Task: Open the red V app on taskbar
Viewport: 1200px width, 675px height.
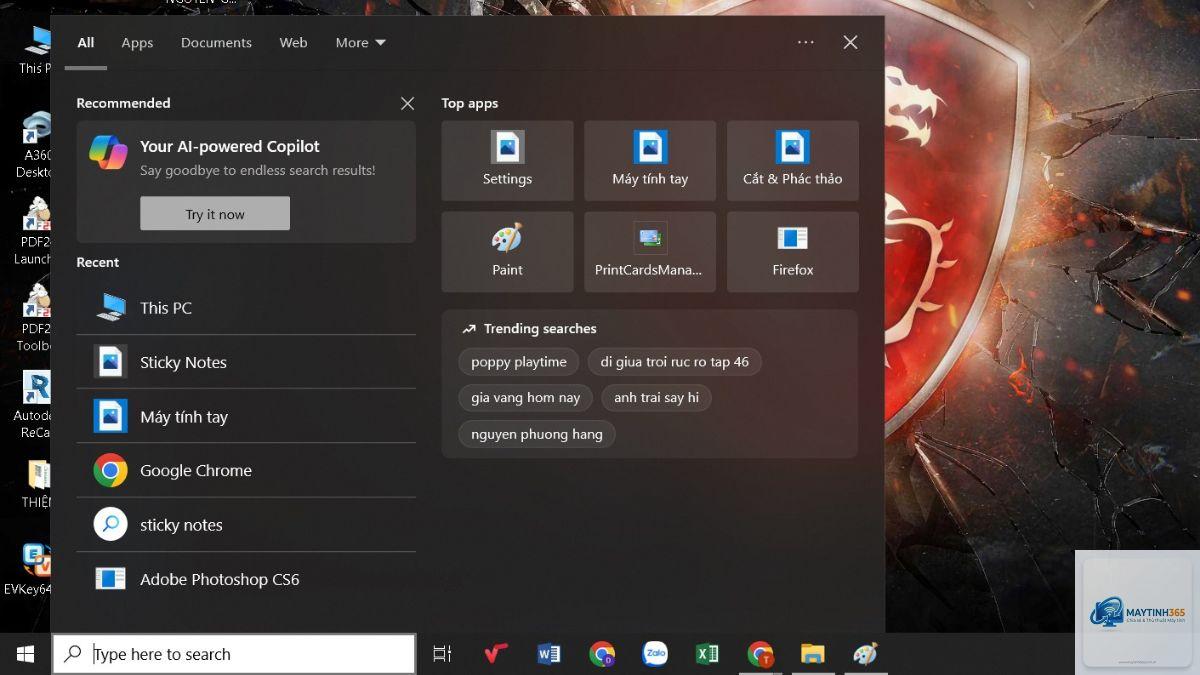Action: [495, 654]
